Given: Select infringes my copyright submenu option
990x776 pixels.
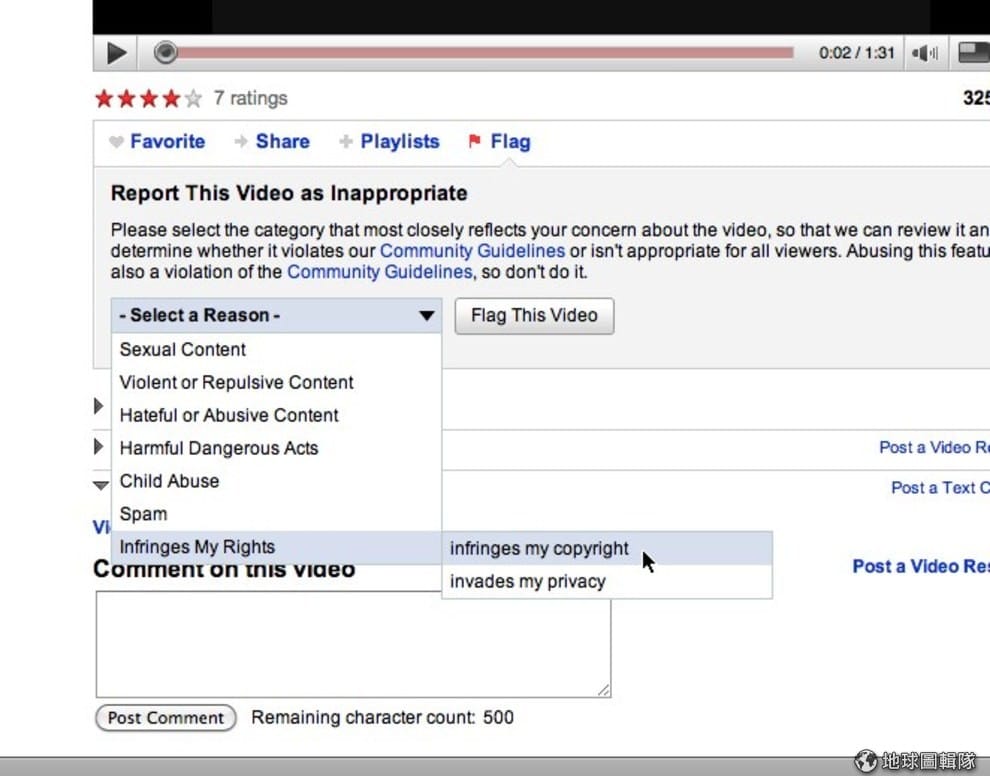Looking at the screenshot, I should [x=607, y=548].
